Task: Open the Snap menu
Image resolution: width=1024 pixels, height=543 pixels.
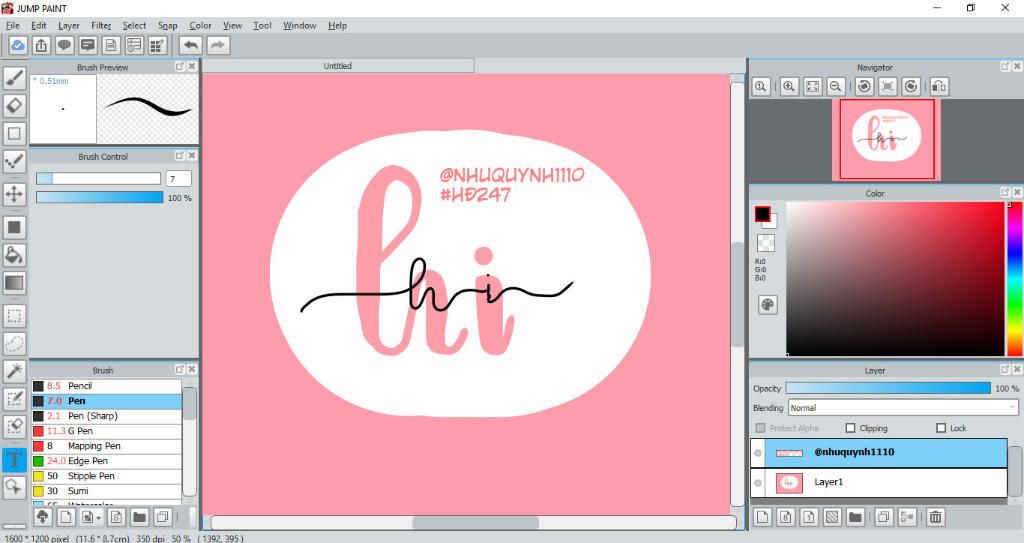Action: click(x=167, y=25)
